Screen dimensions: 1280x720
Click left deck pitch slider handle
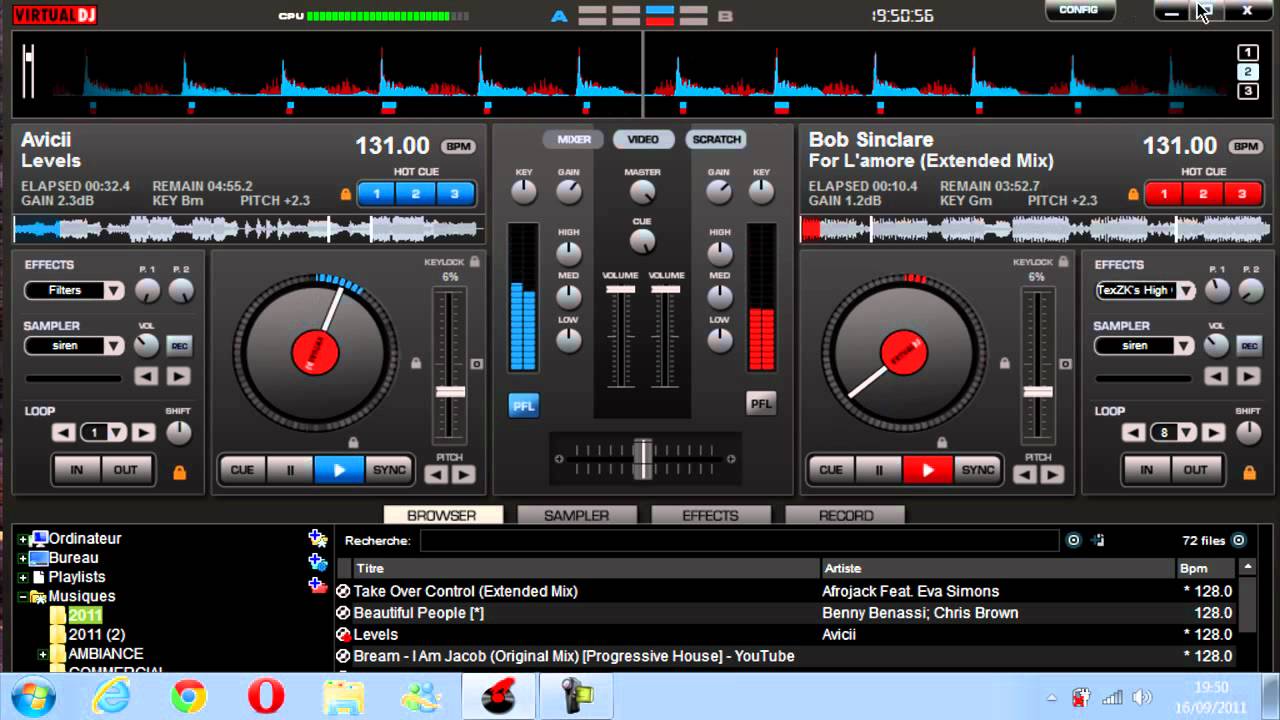click(x=450, y=391)
